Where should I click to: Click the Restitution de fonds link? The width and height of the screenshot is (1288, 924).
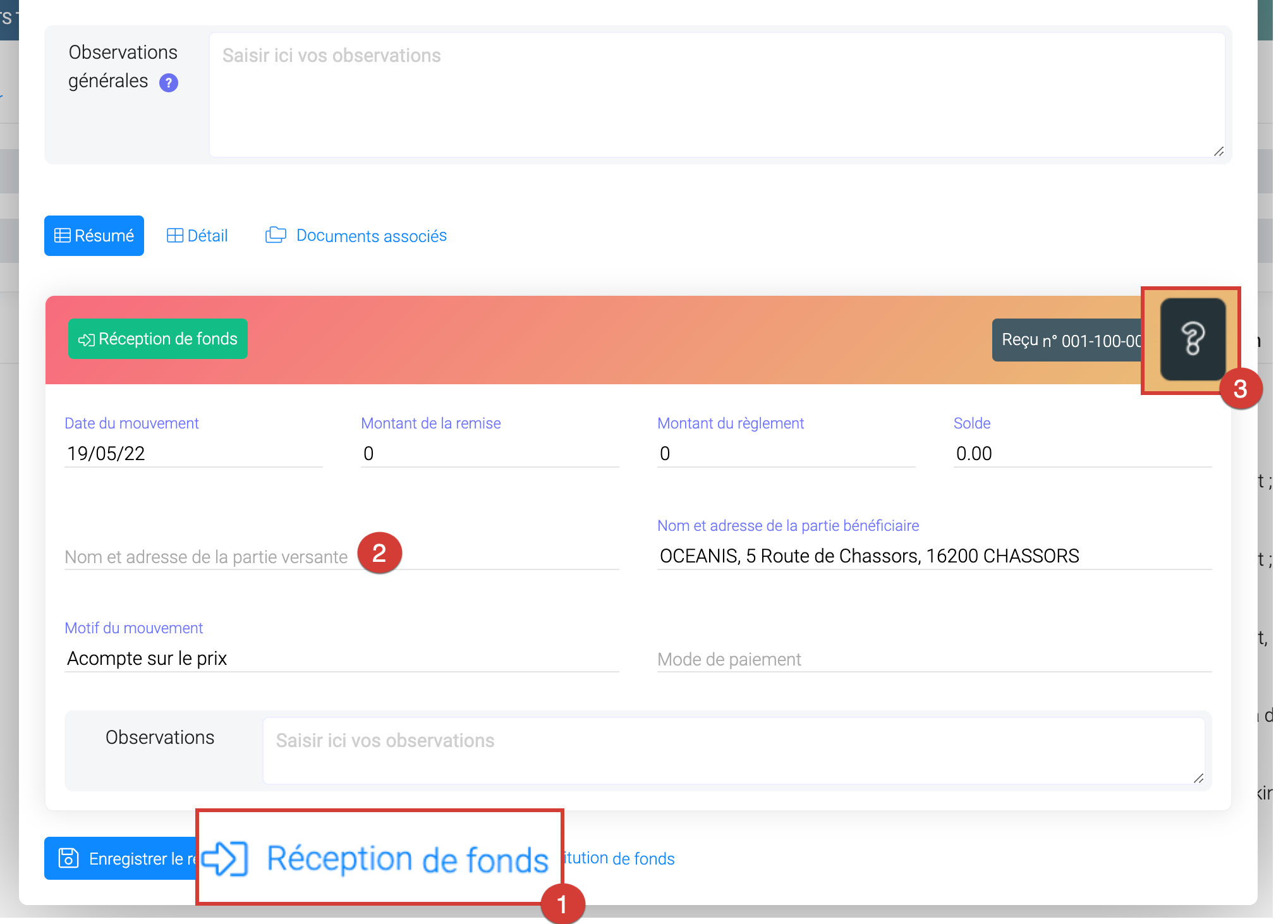coord(619,858)
